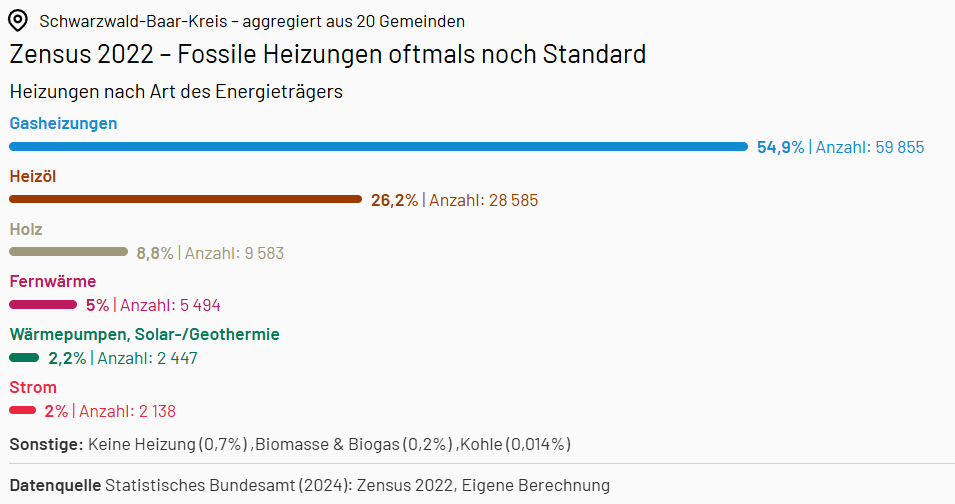Click the magenta Fernwärme bar
Image resolution: width=955 pixels, height=504 pixels.
43,304
